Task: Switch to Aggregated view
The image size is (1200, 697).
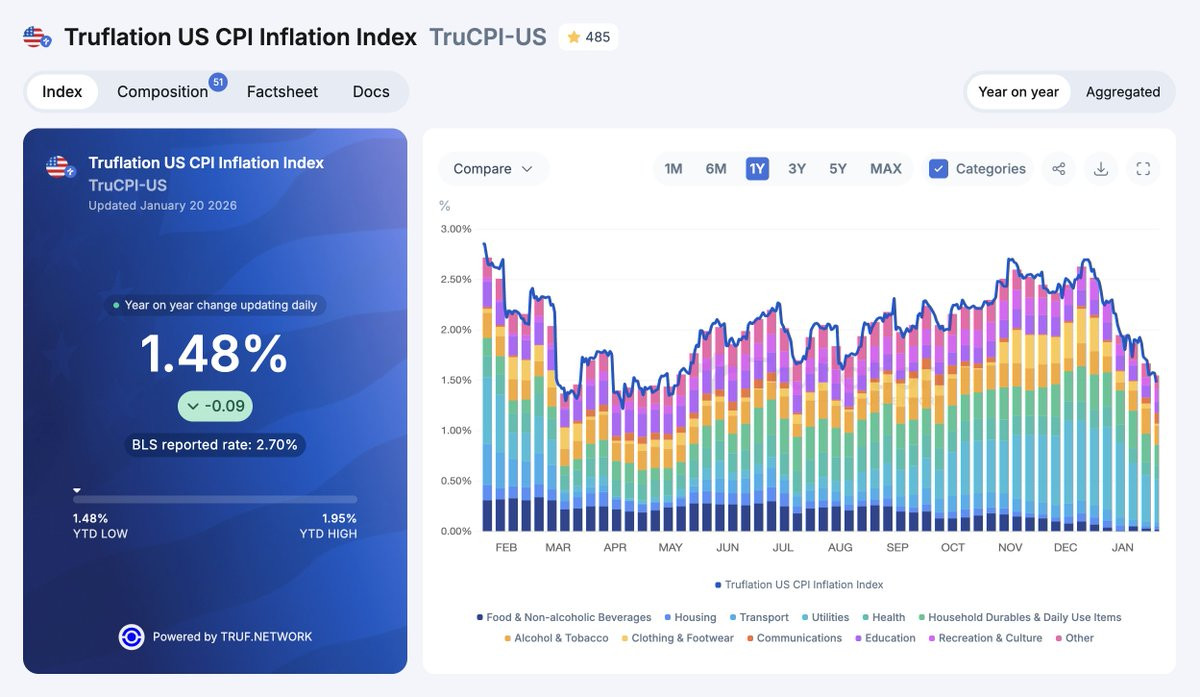Action: 1123,92
